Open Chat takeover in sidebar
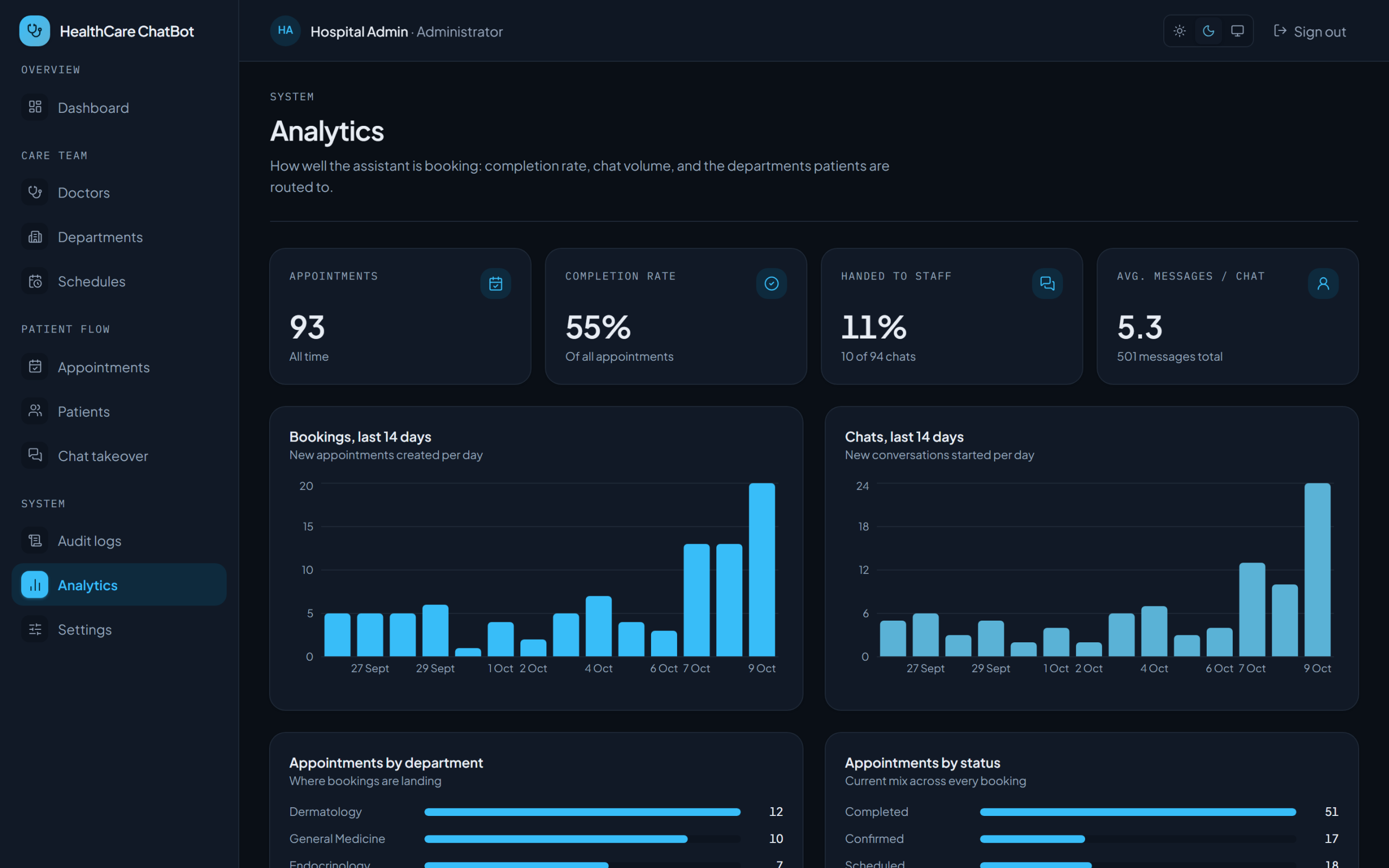The width and height of the screenshot is (1389, 868). [119, 455]
